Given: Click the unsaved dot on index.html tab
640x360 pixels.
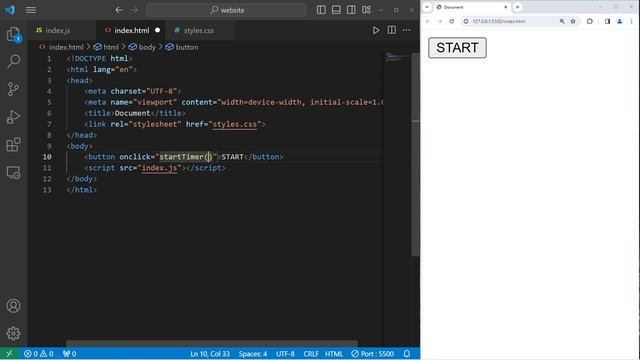Looking at the screenshot, I should pyautogui.click(x=158, y=30).
